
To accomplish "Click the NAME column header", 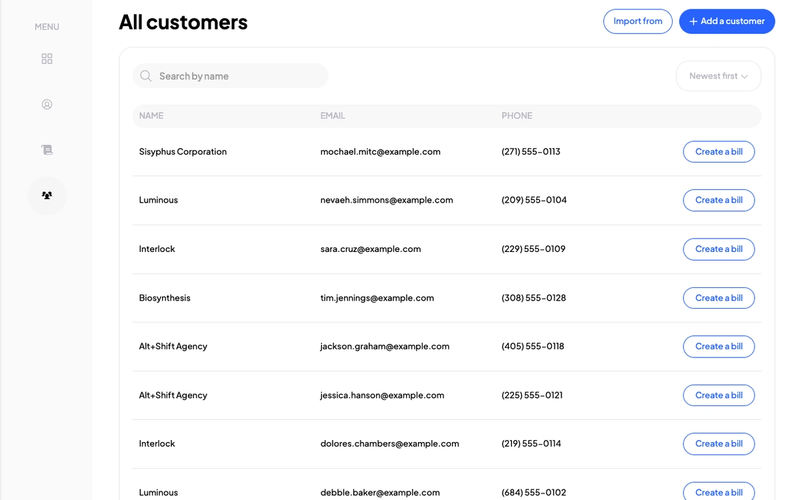I will point(151,116).
